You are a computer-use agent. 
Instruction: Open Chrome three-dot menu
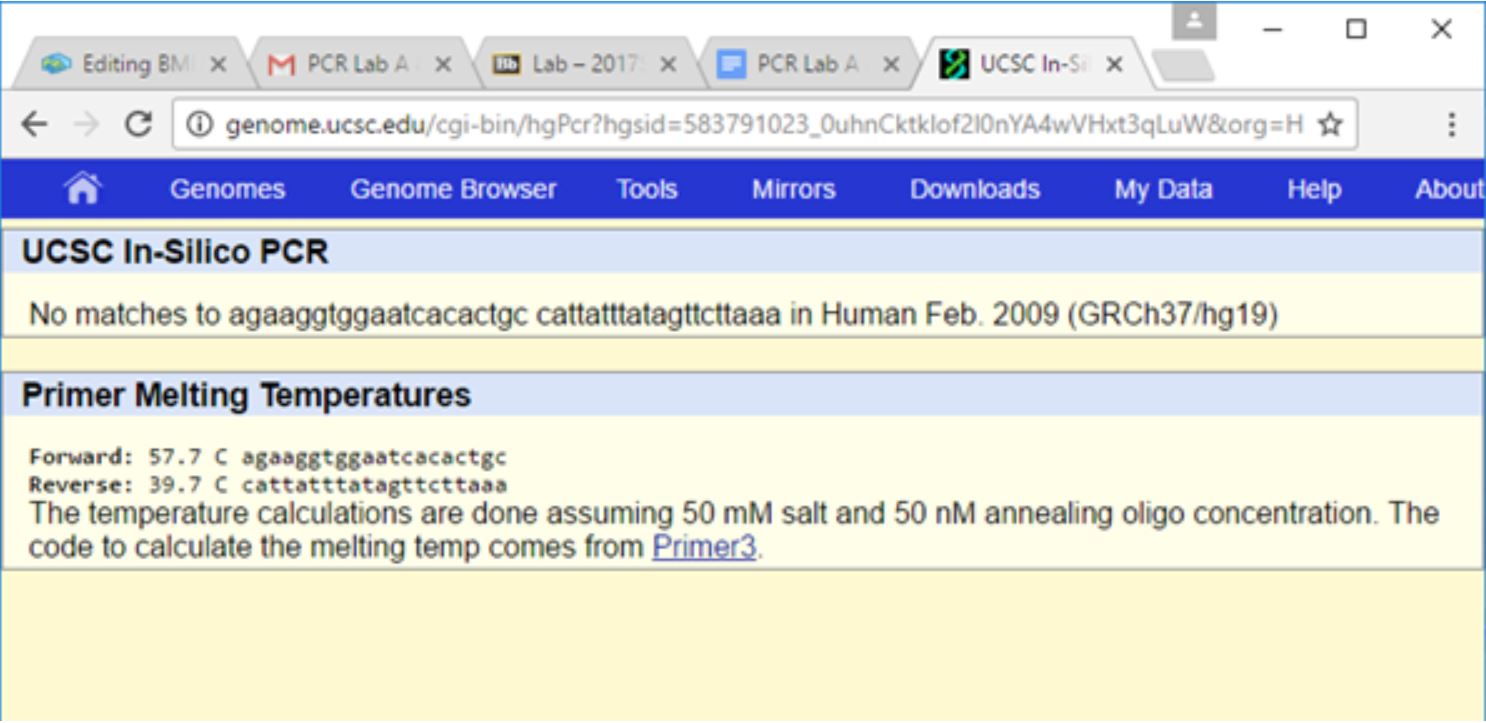coord(1450,125)
